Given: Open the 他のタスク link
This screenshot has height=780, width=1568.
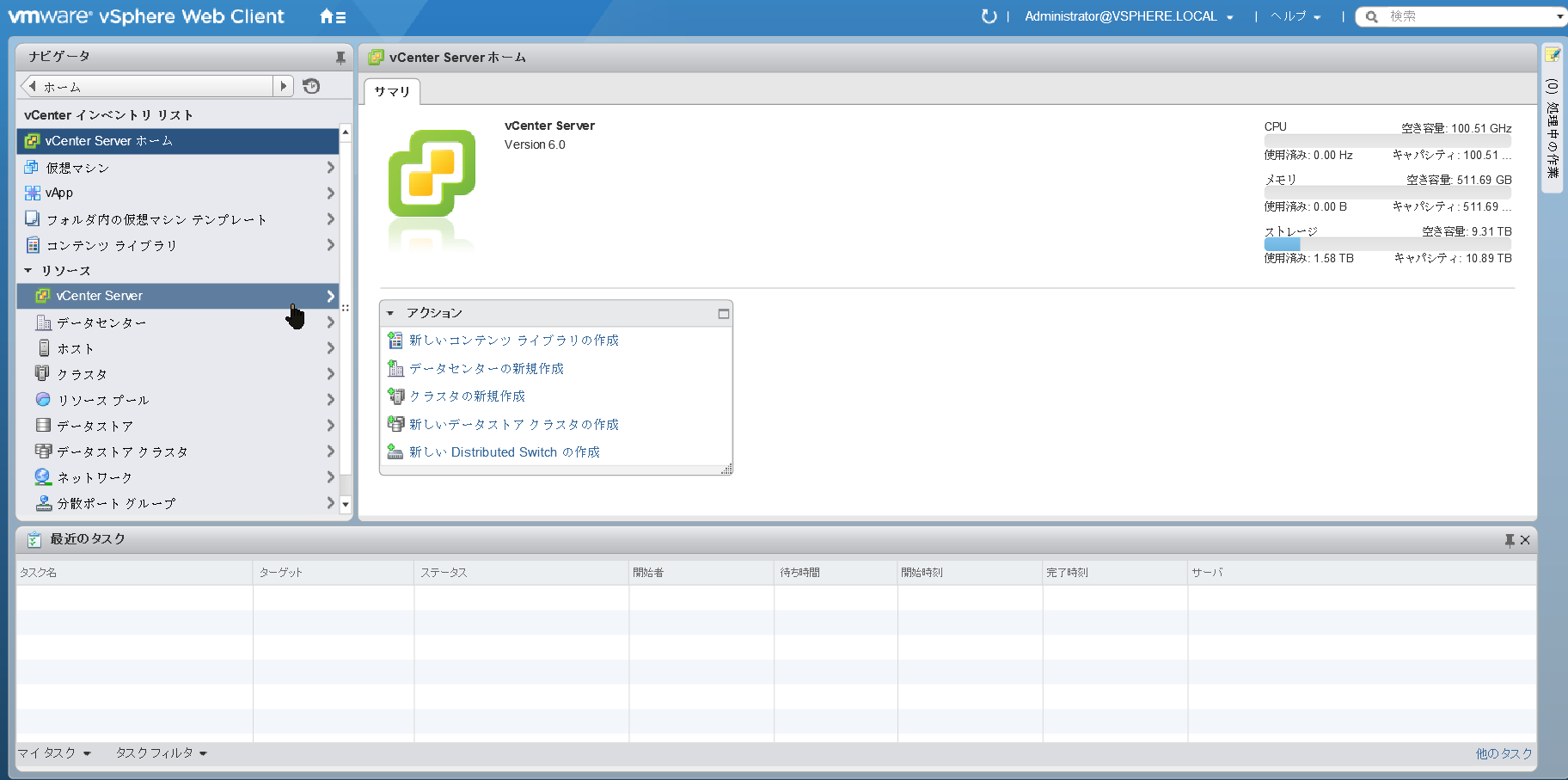Looking at the screenshot, I should [1504, 753].
